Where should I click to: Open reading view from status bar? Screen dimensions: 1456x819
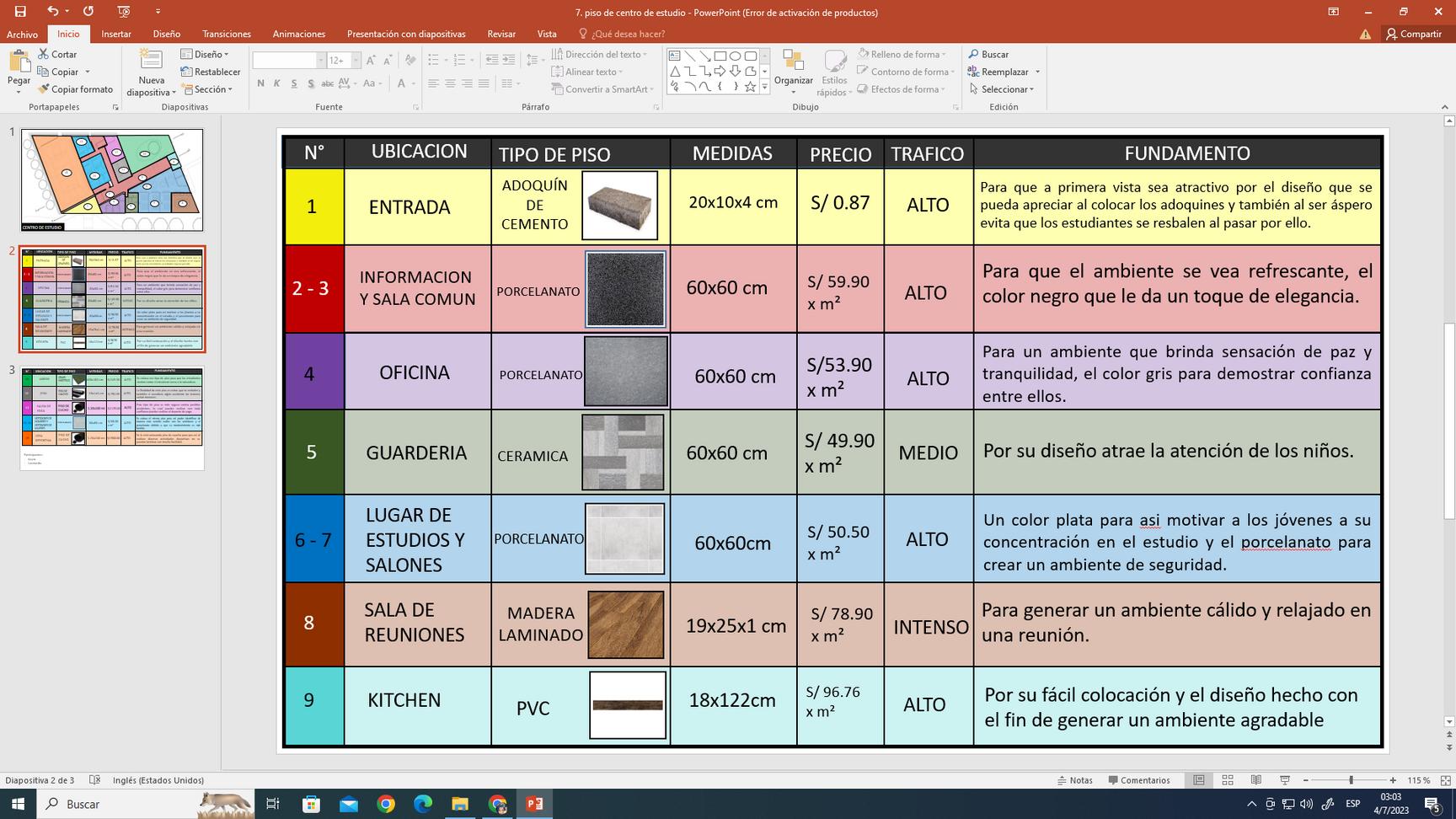[1256, 780]
